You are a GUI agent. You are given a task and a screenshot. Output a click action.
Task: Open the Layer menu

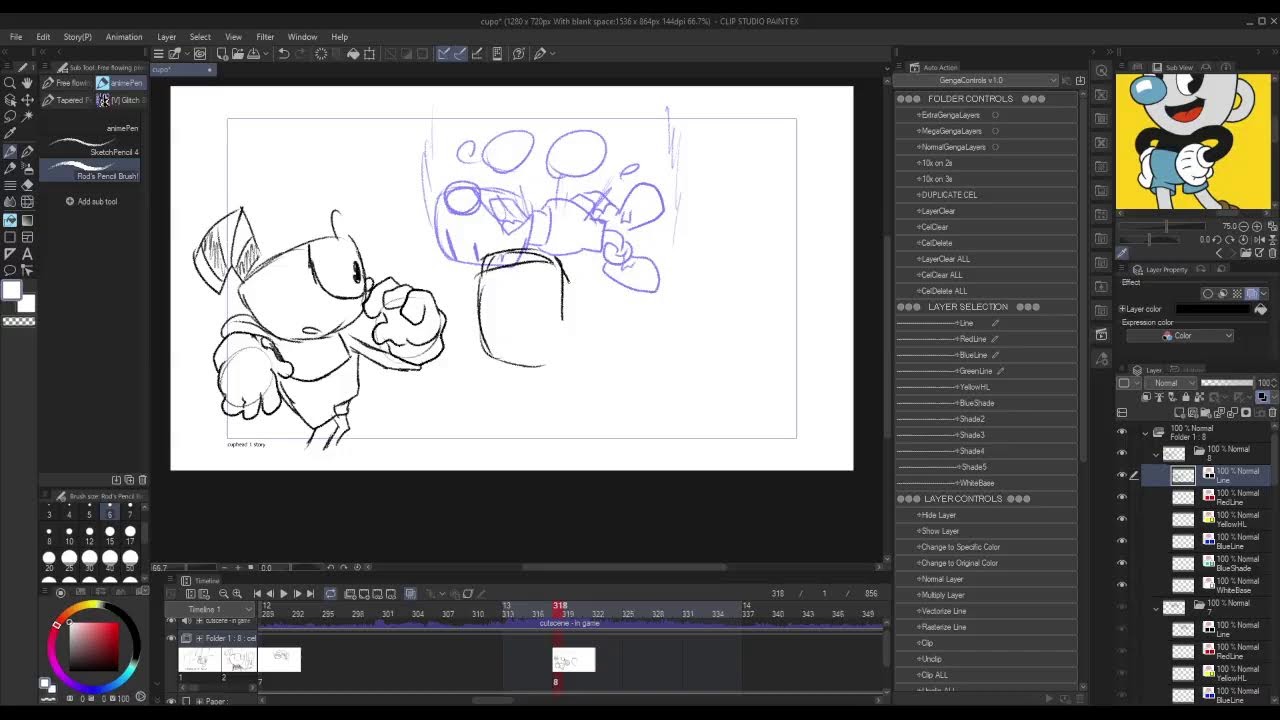166,37
